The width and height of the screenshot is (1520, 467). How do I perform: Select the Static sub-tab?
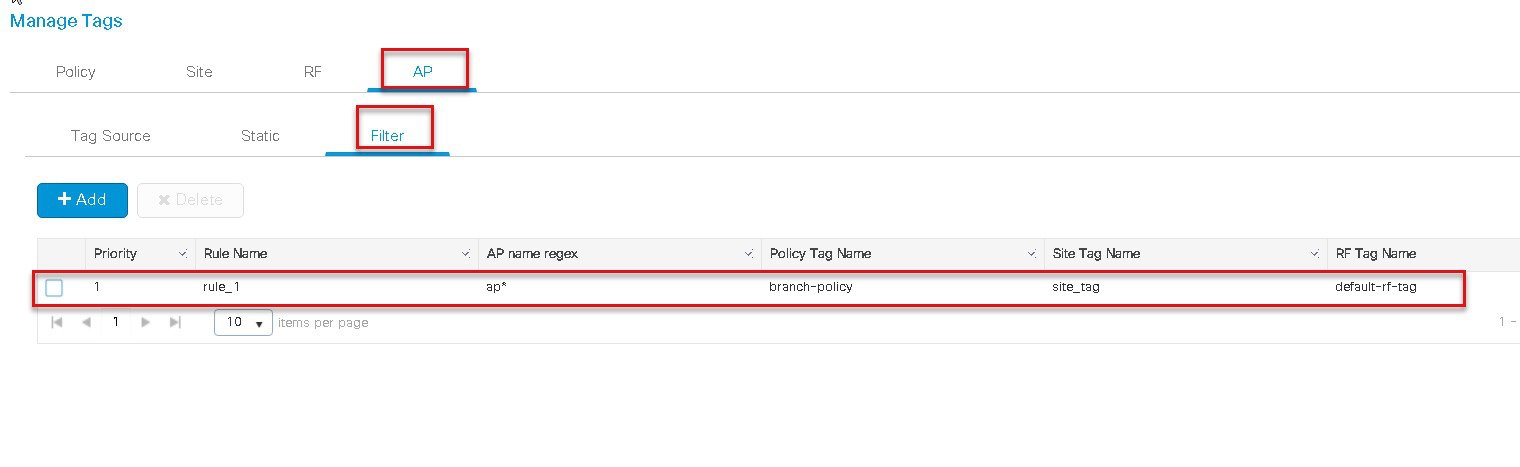coord(260,136)
